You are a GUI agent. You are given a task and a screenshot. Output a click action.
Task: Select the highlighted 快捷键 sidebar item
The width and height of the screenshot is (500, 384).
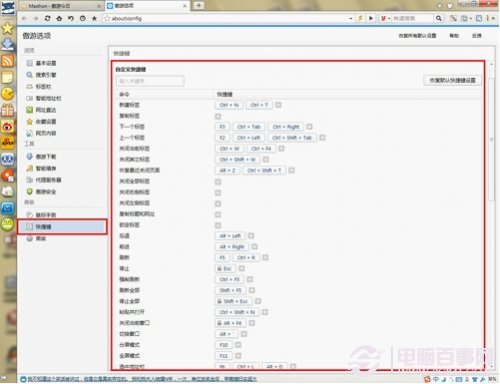pyautogui.click(x=62, y=227)
